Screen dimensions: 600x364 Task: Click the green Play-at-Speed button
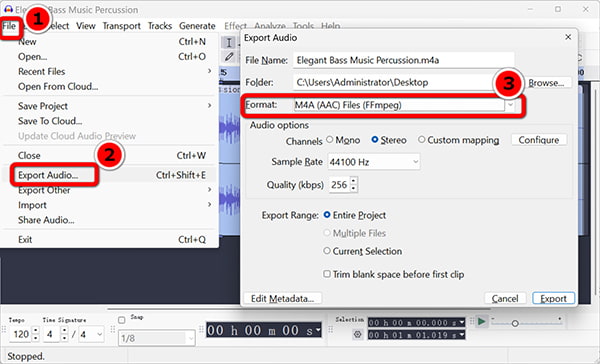482,322
